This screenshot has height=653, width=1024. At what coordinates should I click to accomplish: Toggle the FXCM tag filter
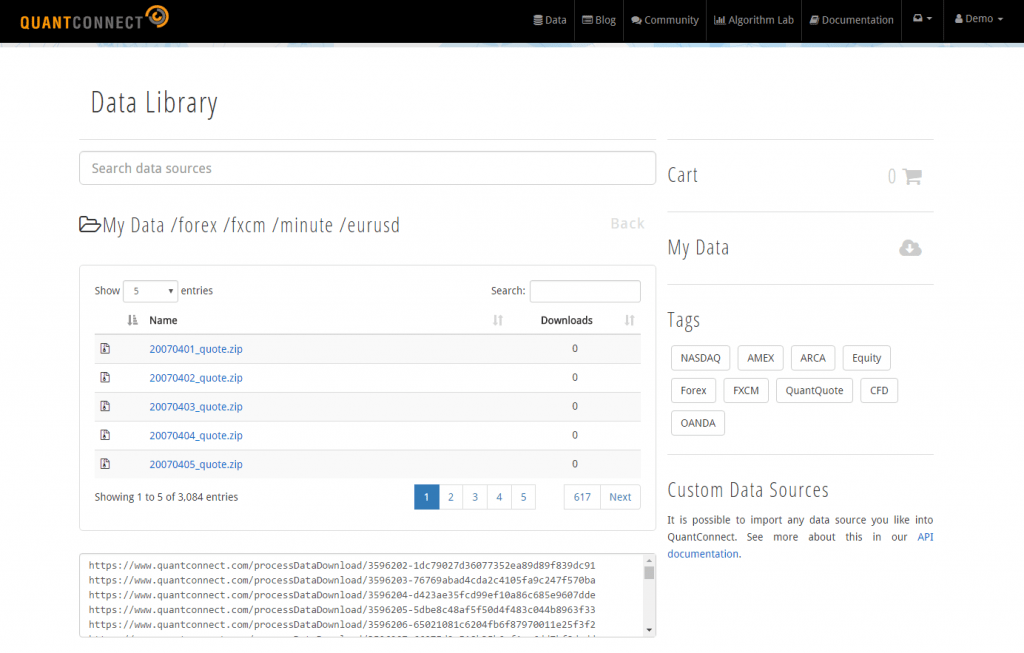[745, 390]
